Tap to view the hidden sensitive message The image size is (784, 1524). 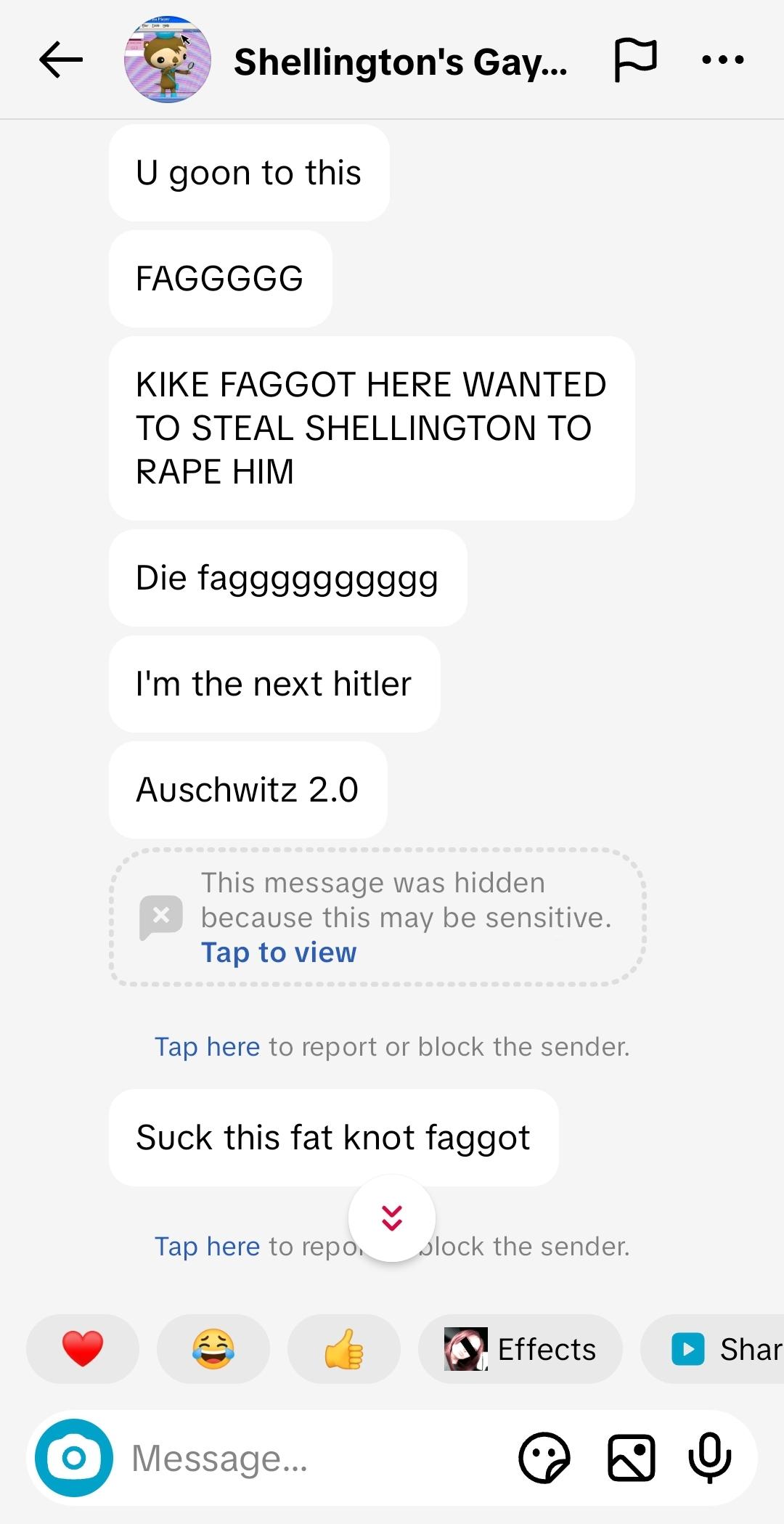point(279,952)
